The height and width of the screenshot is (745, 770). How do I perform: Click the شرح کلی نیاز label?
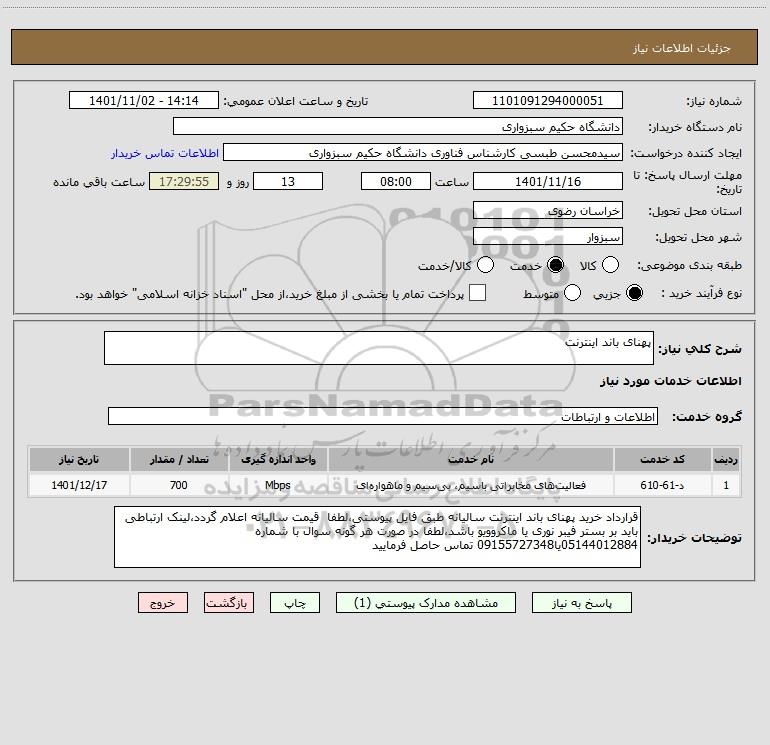click(700, 349)
